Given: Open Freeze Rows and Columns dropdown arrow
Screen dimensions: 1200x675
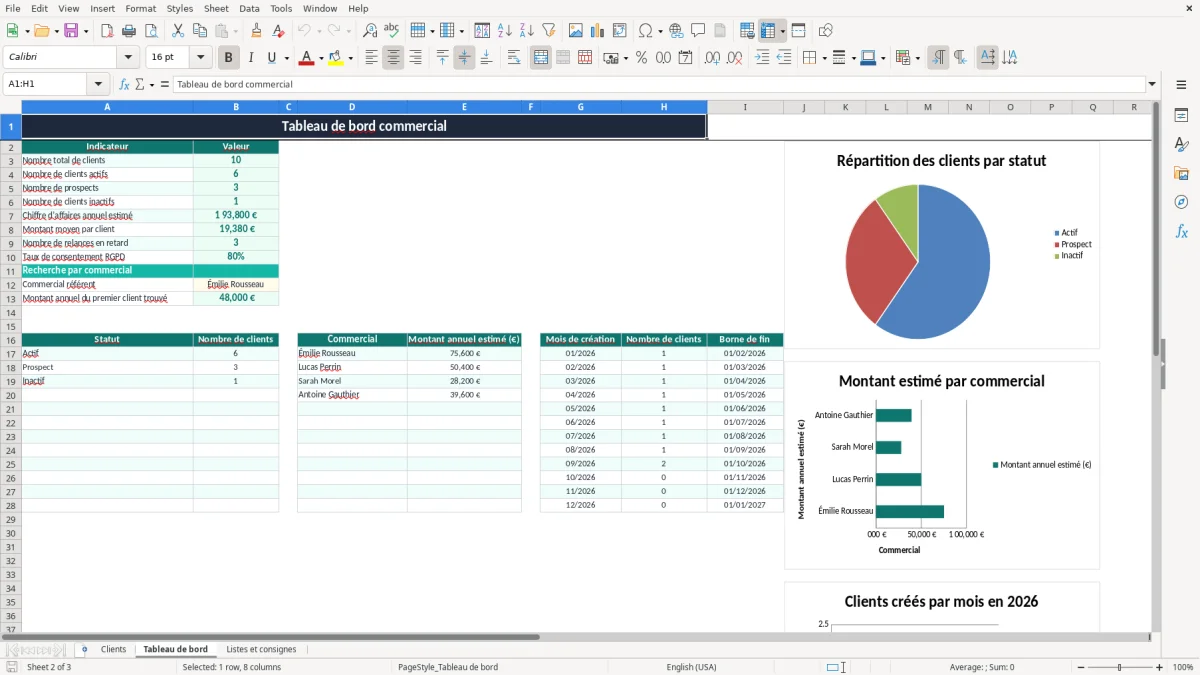Looking at the screenshot, I should 782,31.
